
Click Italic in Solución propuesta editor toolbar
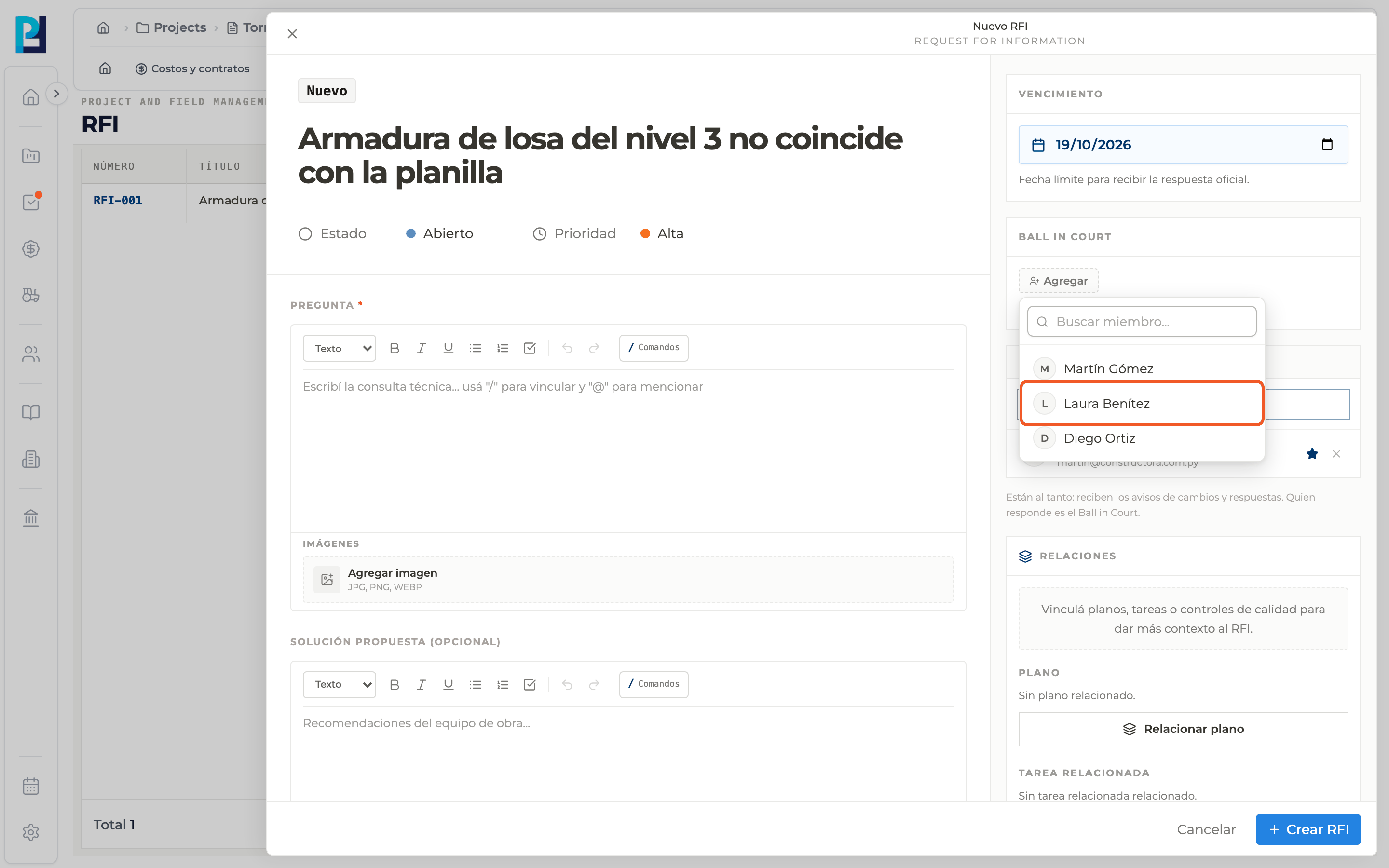pyautogui.click(x=422, y=684)
